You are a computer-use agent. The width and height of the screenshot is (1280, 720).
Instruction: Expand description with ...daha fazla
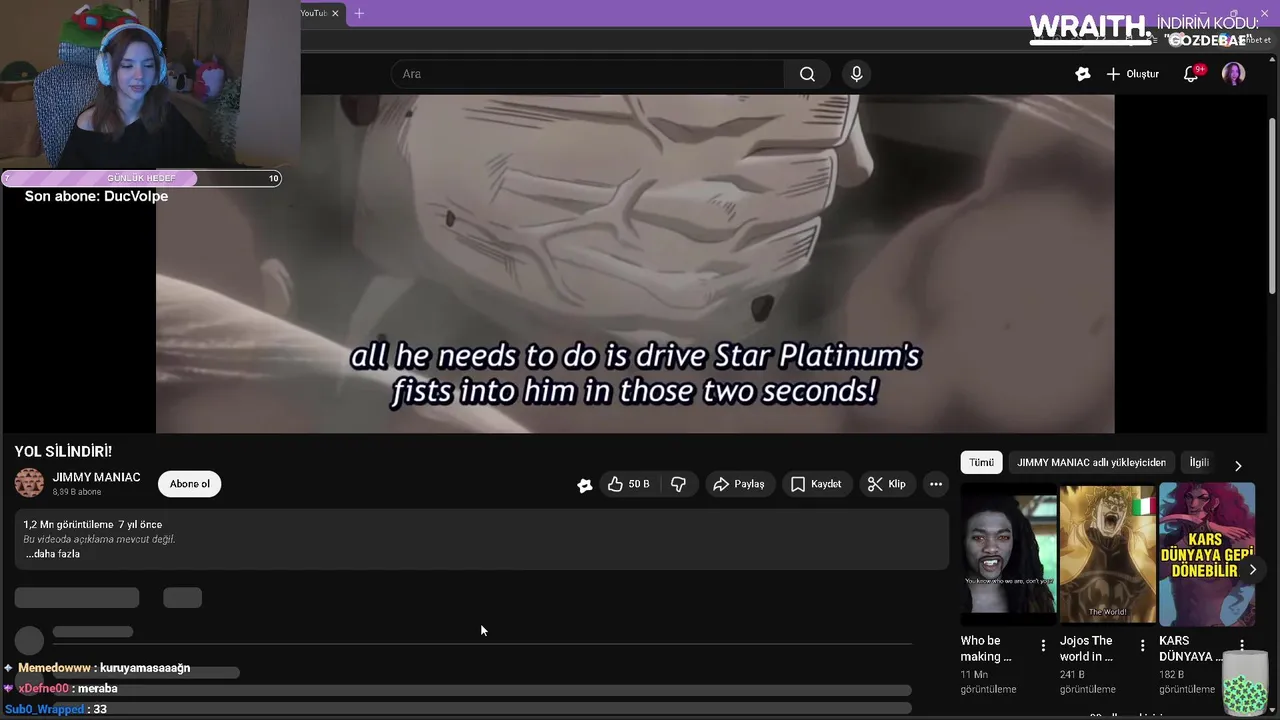pos(52,554)
